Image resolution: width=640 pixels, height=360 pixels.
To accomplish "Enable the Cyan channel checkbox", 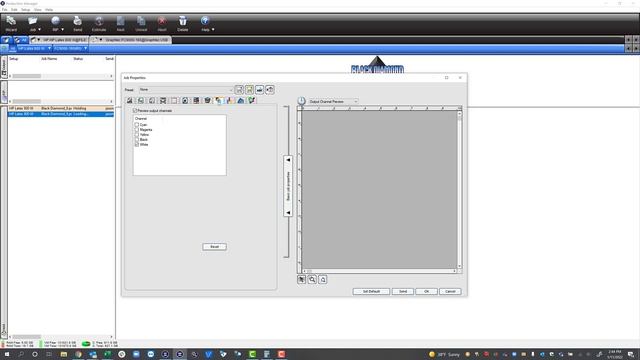I will click(x=137, y=124).
